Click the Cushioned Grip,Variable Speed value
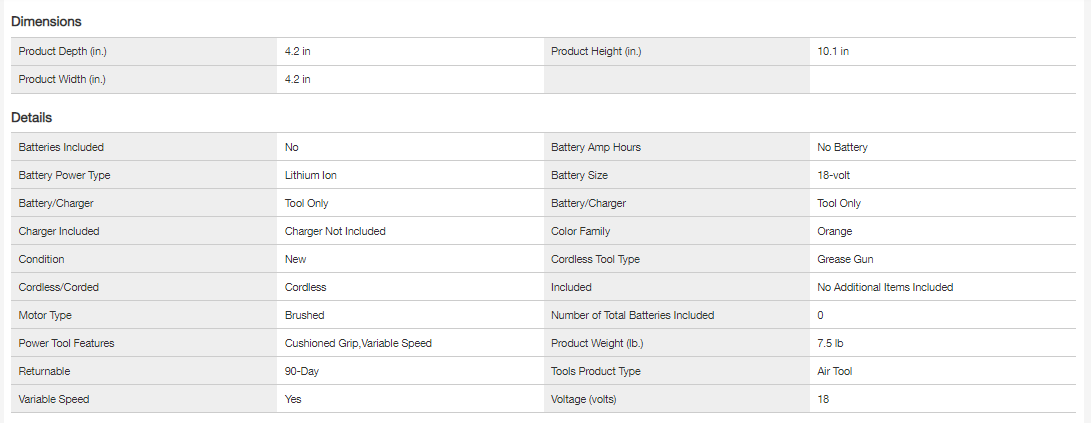This screenshot has width=1091, height=423. (x=358, y=343)
